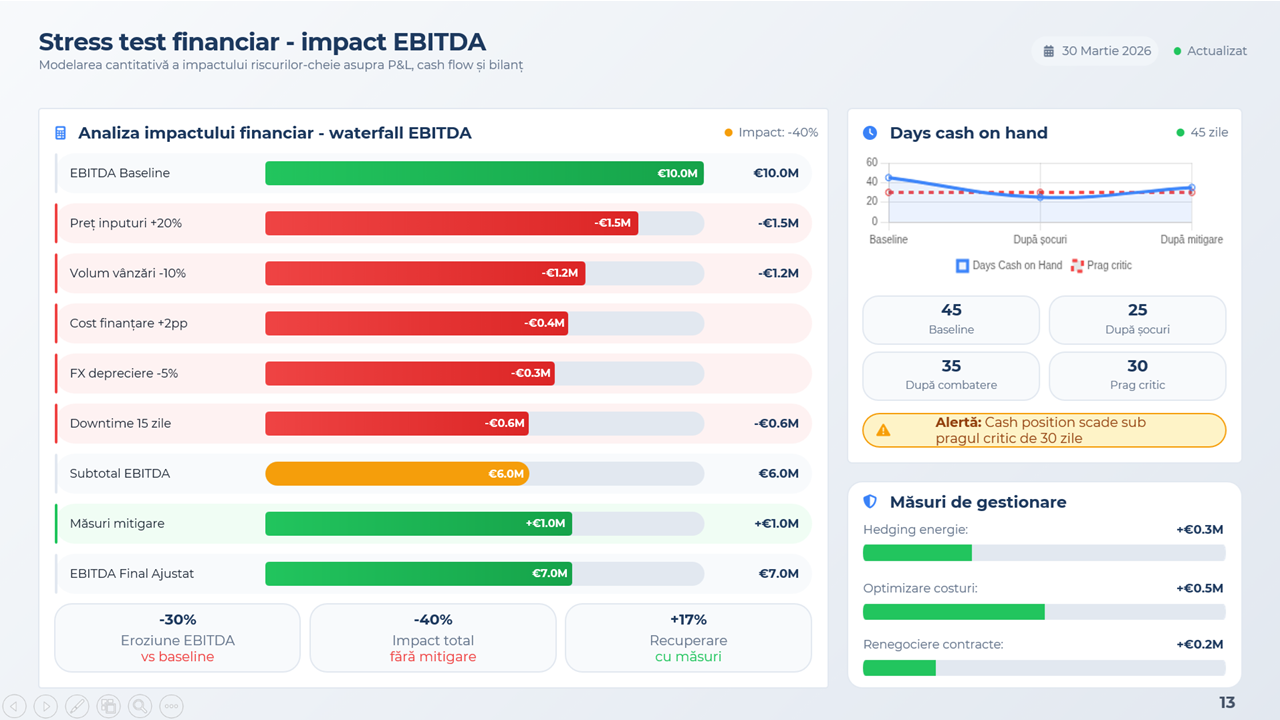Open the -30% Eroziune EBITDA card
This screenshot has height=720, width=1280.
tap(177, 638)
